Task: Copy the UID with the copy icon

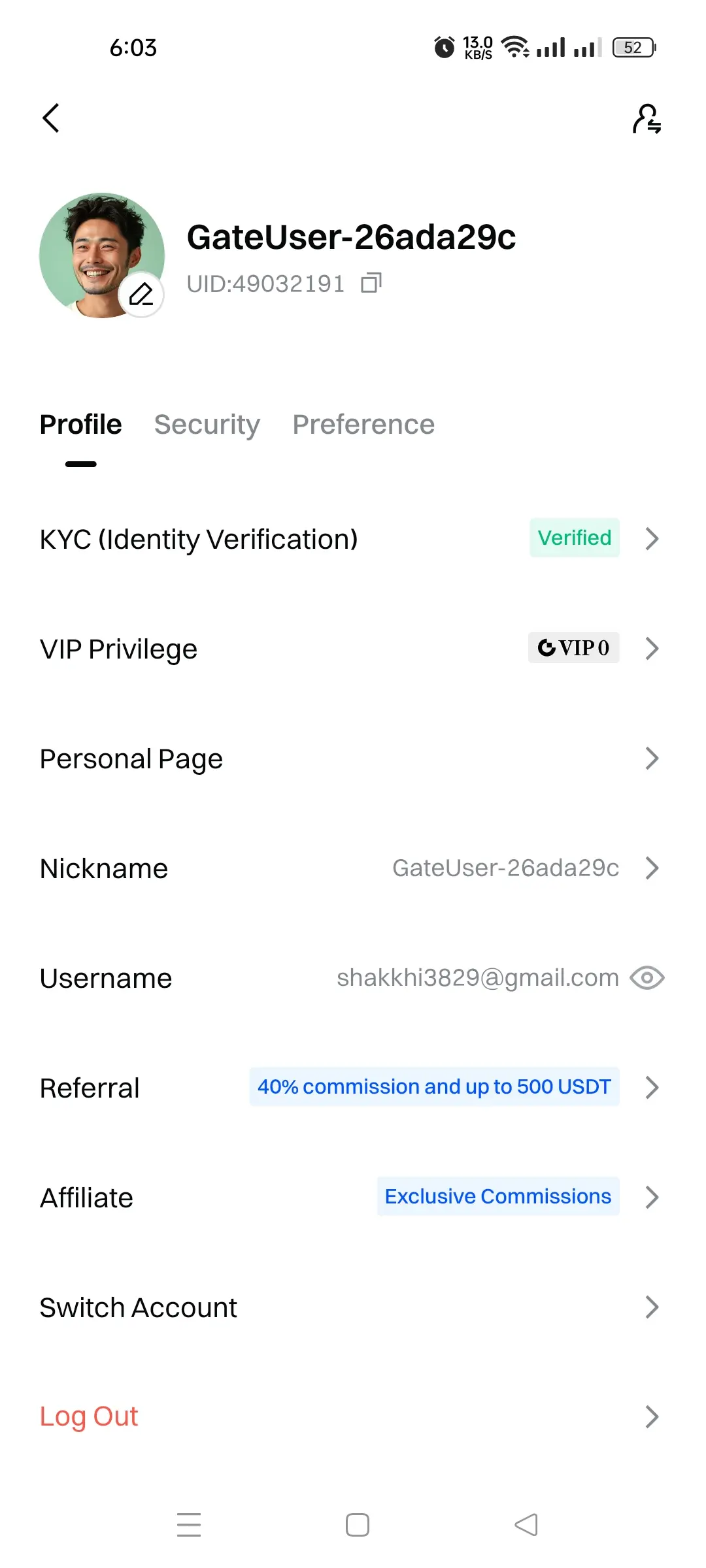Action: [371, 283]
